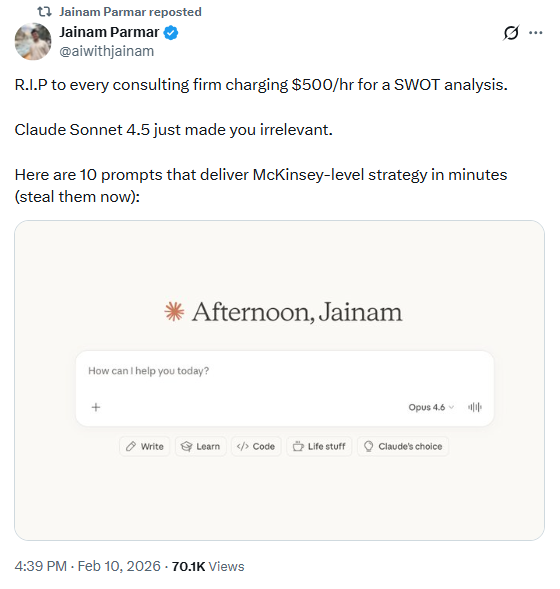The image size is (560, 589).
Task: Click the Jainam Parmar display name
Action: pyautogui.click(x=109, y=32)
